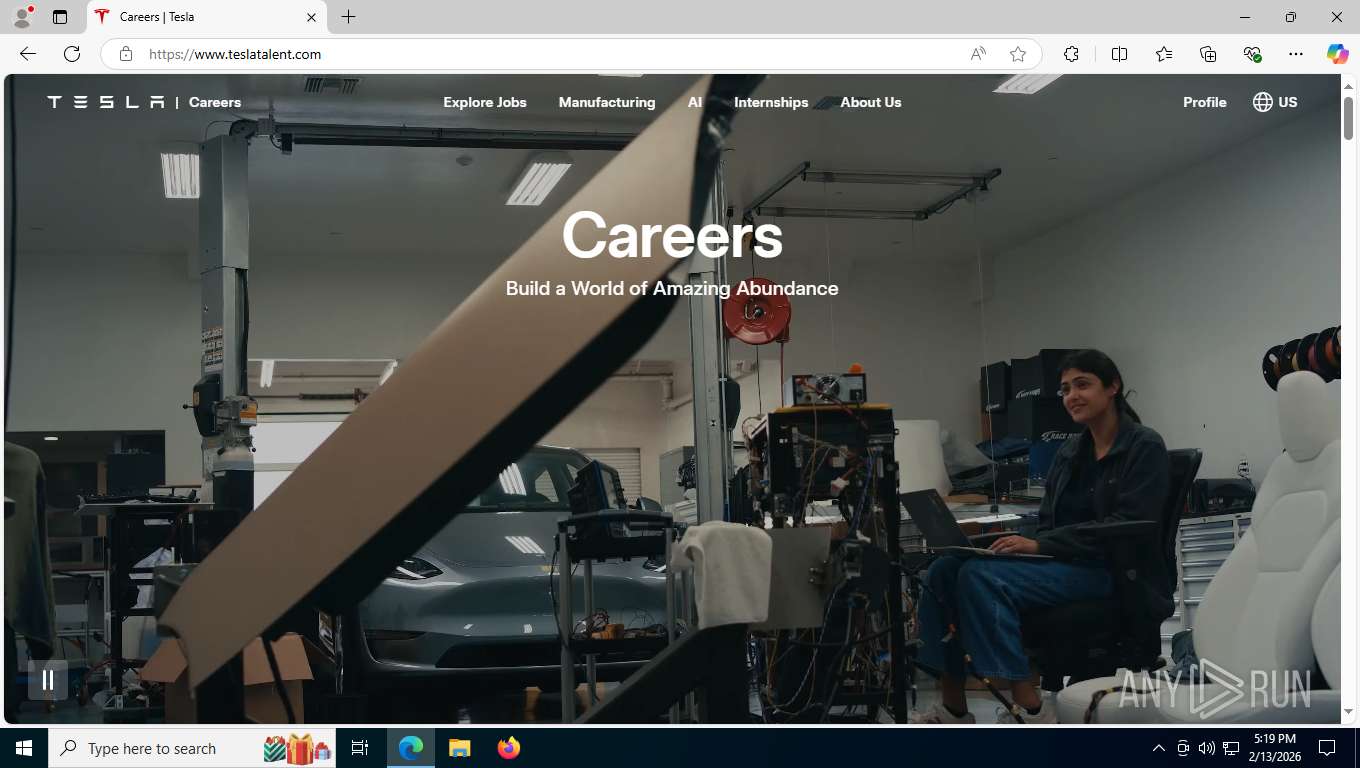Click the Careers main heading

(672, 236)
